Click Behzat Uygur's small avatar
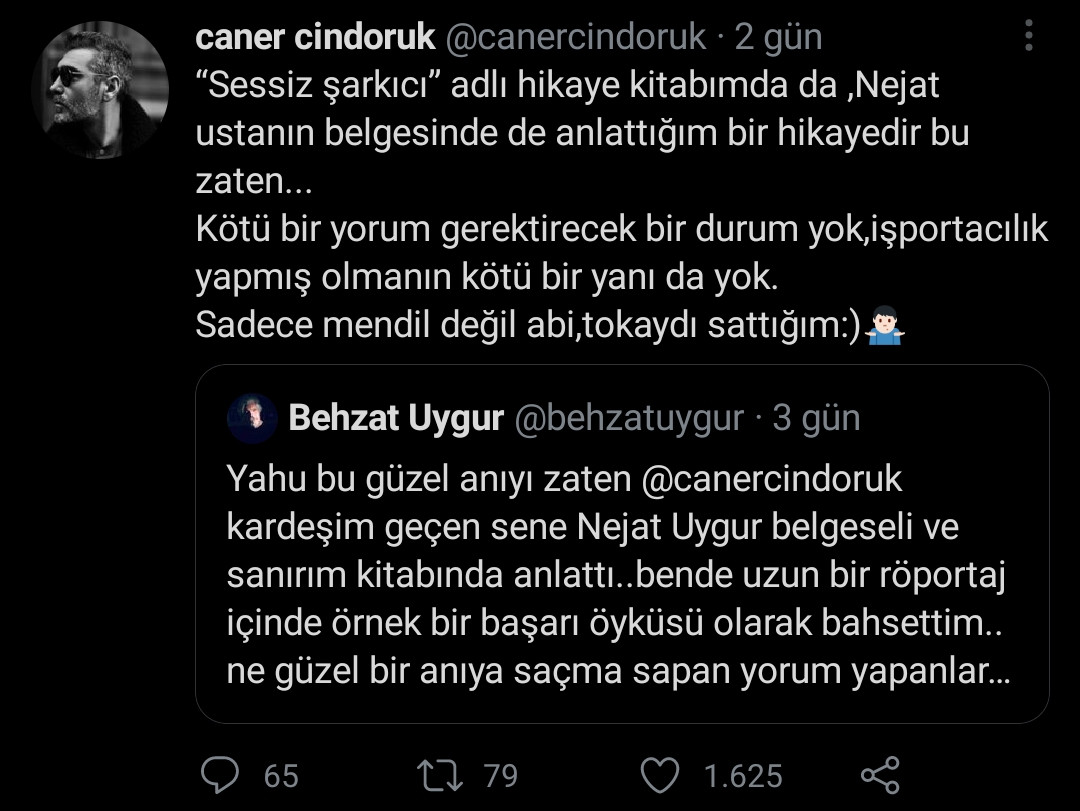Viewport: 1080px width, 811px height. 253,418
